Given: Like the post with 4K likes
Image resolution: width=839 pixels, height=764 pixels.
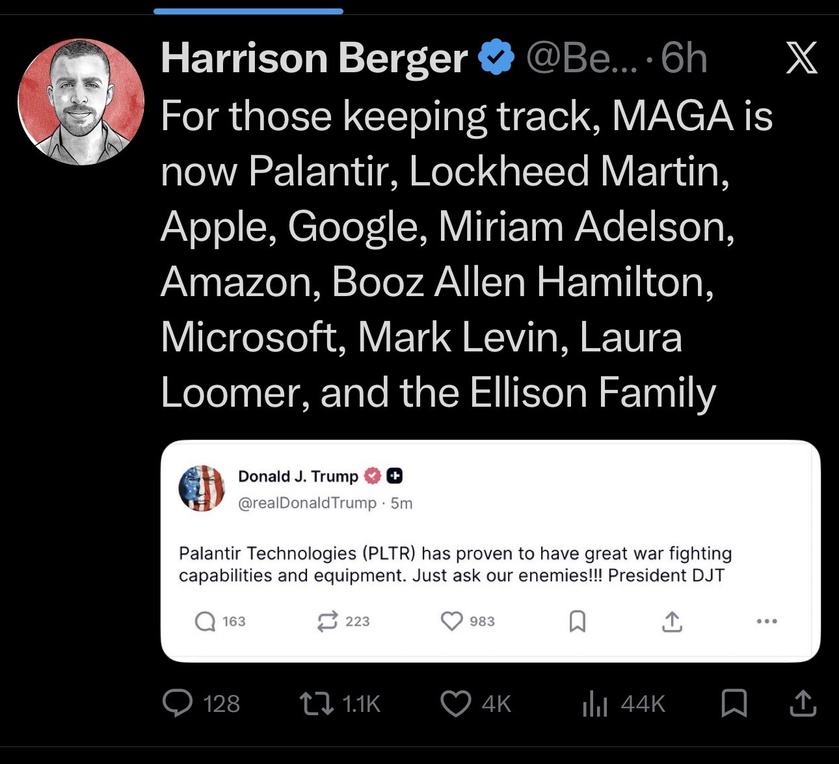Looking at the screenshot, I should [x=456, y=703].
